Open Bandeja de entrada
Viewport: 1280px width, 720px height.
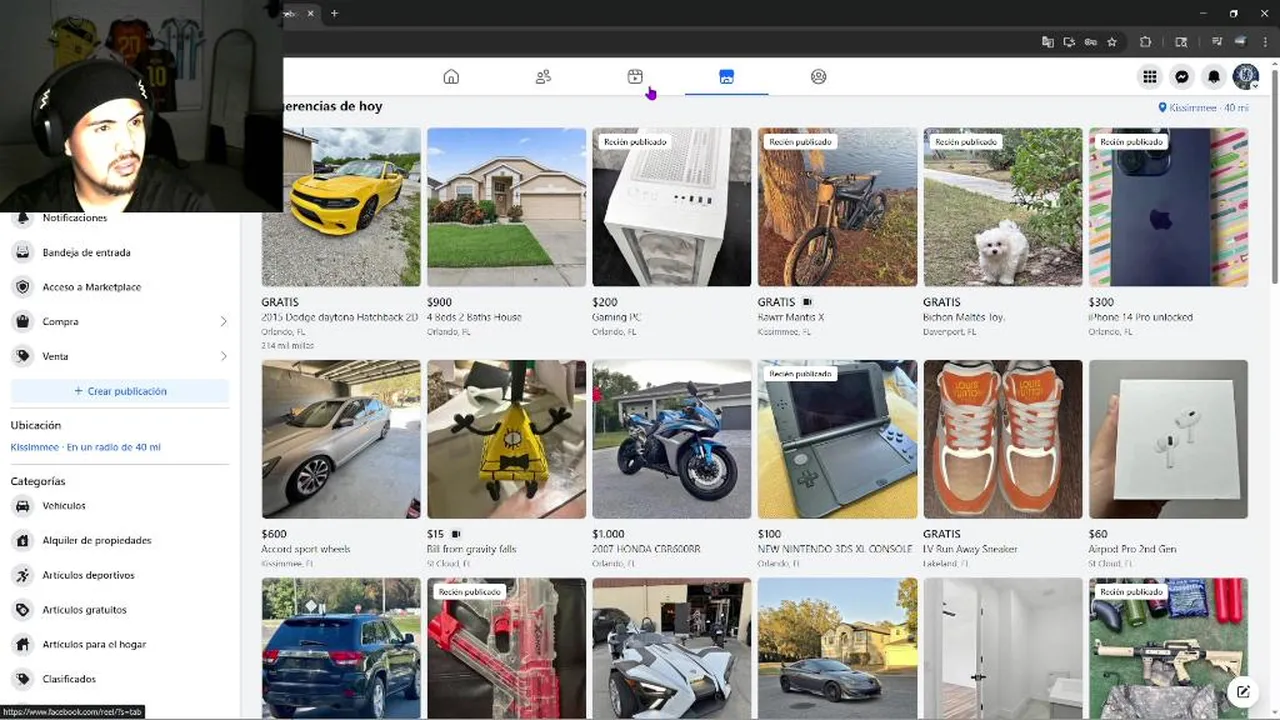[x=120, y=253]
